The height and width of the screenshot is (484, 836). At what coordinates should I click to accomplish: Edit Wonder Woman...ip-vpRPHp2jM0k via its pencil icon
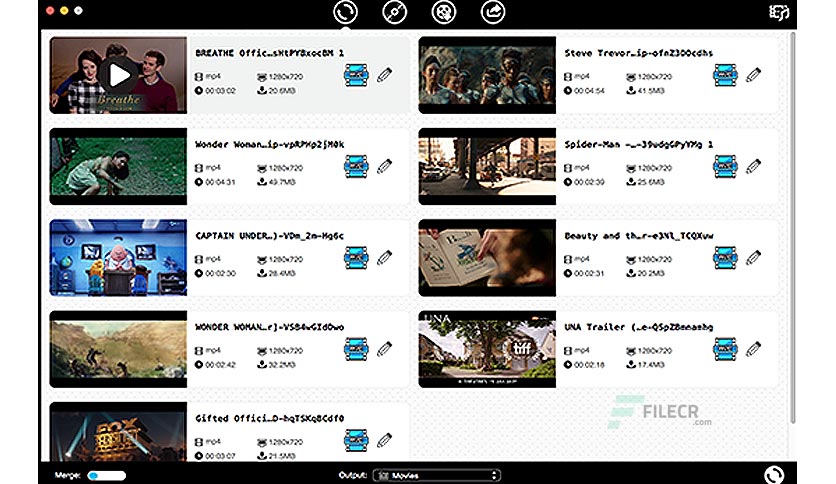[384, 166]
